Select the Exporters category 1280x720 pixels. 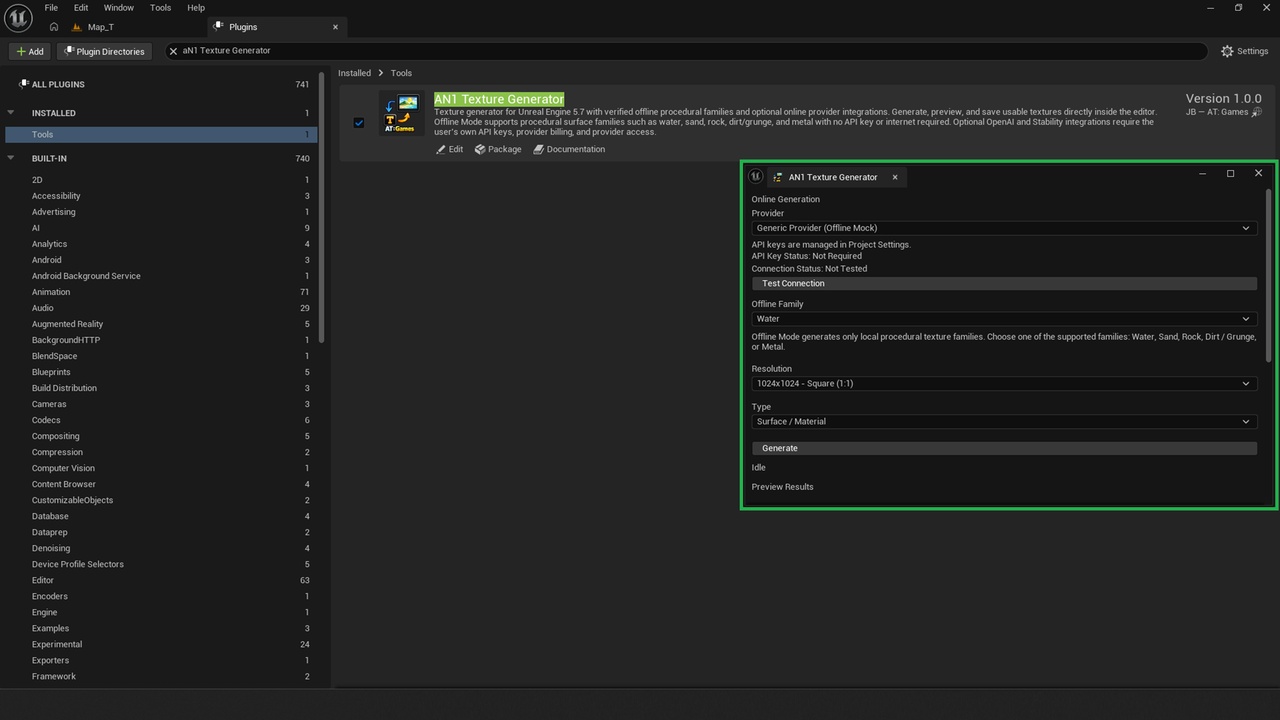coord(160,660)
